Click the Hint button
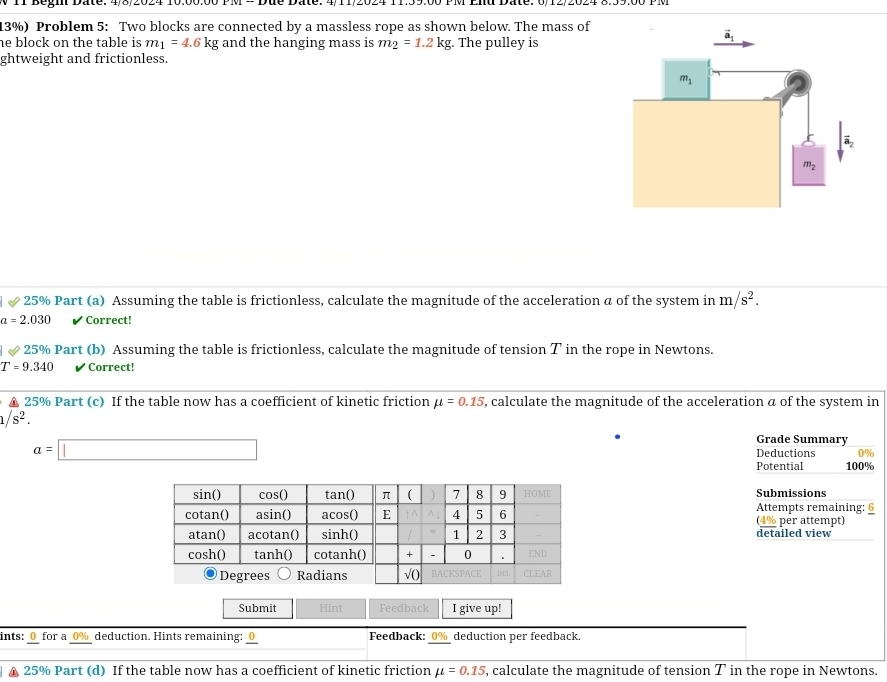The height and width of the screenshot is (682, 887). pos(330,608)
